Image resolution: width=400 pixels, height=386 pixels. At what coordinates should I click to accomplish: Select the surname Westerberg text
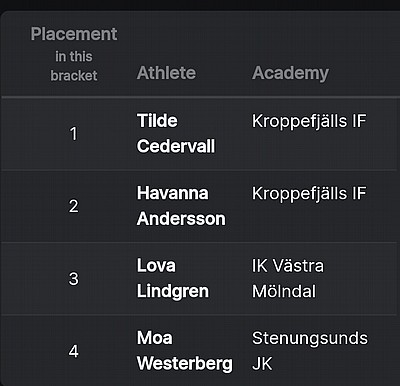tap(185, 363)
